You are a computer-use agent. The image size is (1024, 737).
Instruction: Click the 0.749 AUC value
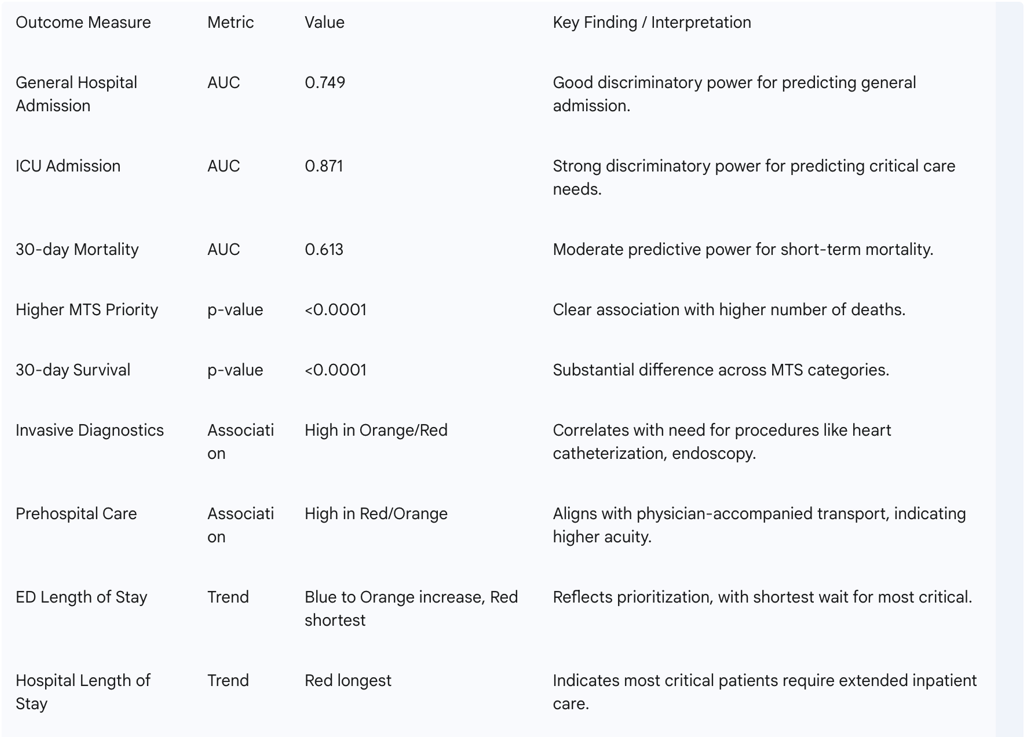pos(325,82)
